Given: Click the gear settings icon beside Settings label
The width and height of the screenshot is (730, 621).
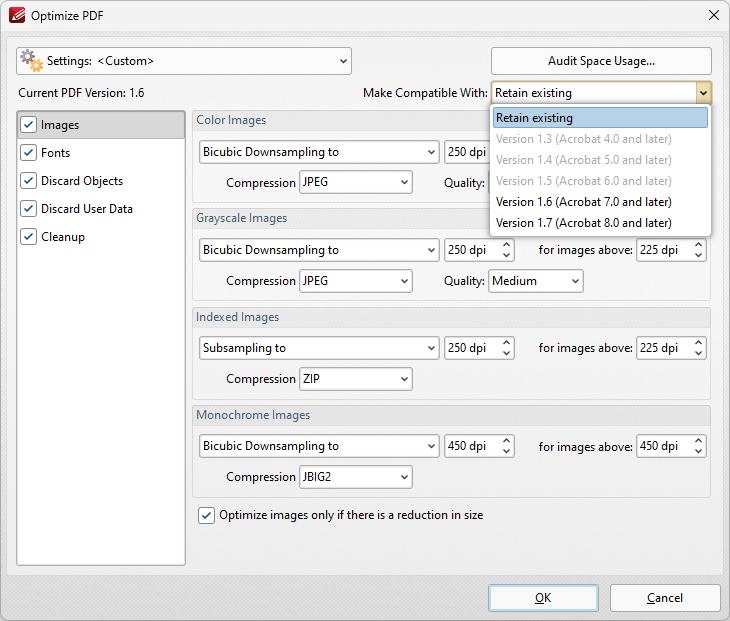Looking at the screenshot, I should click(x=31, y=61).
